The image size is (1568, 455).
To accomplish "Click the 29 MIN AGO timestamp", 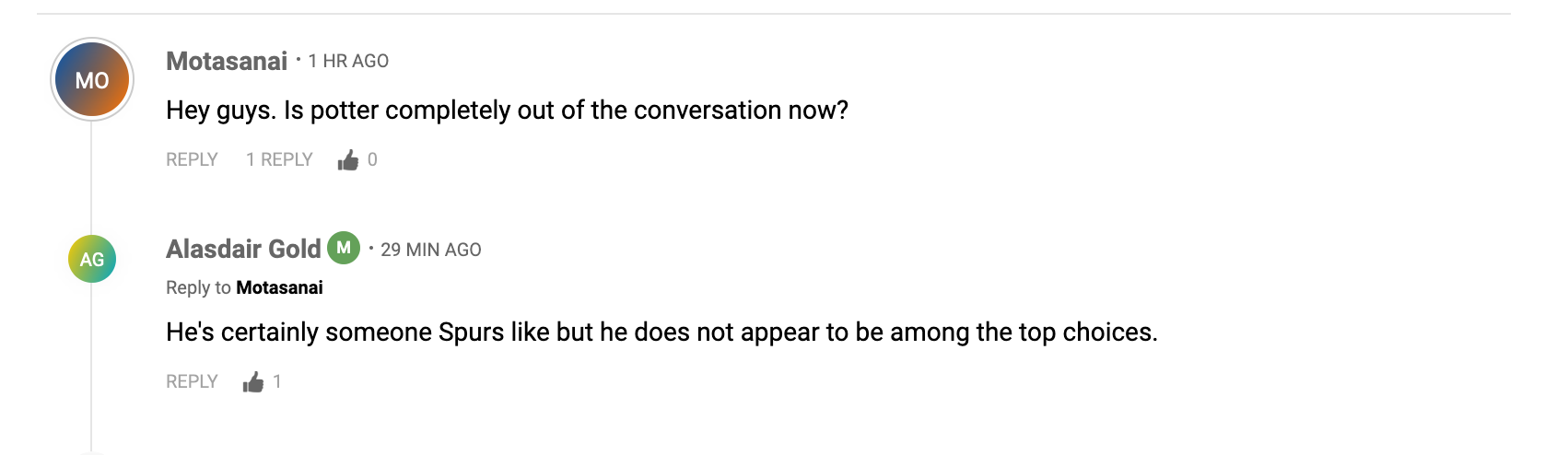I will pyautogui.click(x=431, y=250).
